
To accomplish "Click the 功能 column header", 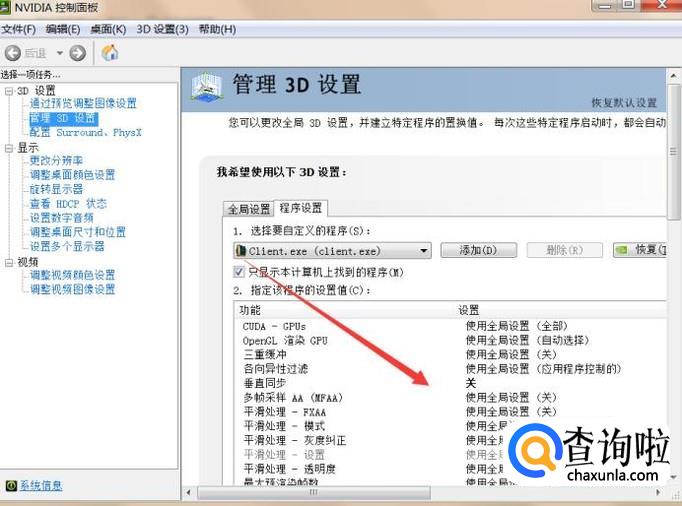I will 250,310.
